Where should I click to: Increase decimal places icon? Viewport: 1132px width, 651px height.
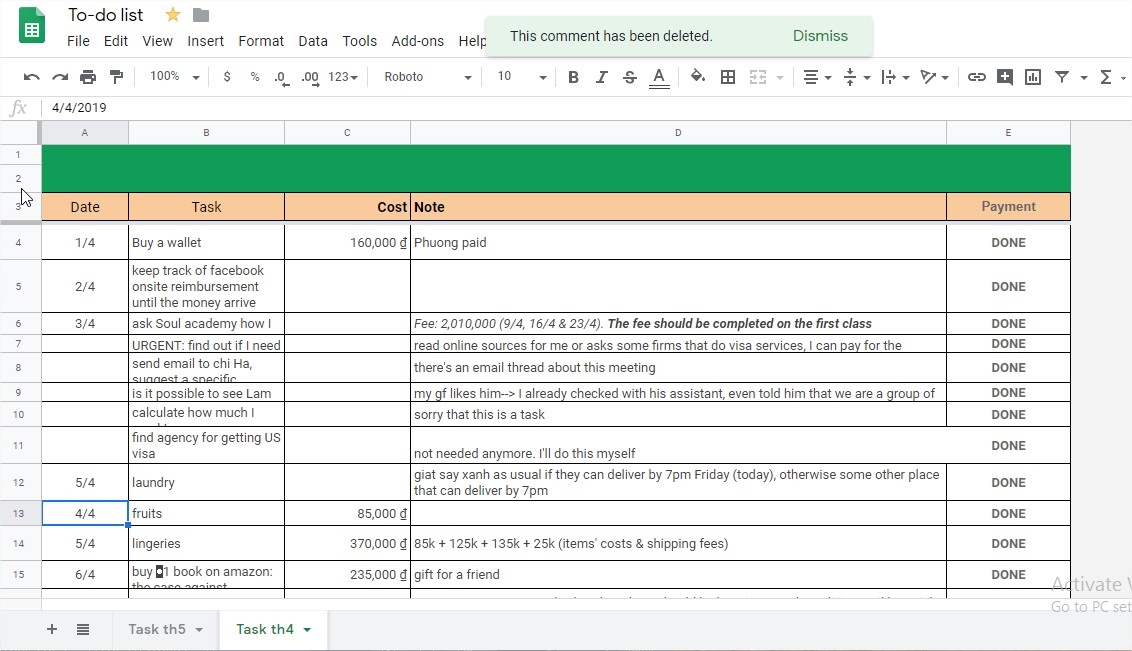310,78
